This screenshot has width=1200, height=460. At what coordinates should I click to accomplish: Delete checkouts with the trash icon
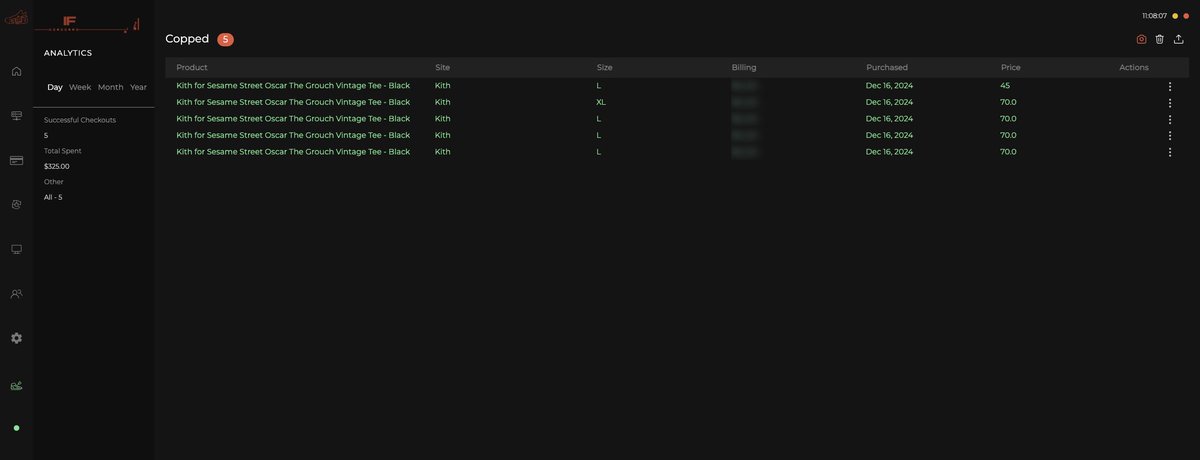[1160, 39]
